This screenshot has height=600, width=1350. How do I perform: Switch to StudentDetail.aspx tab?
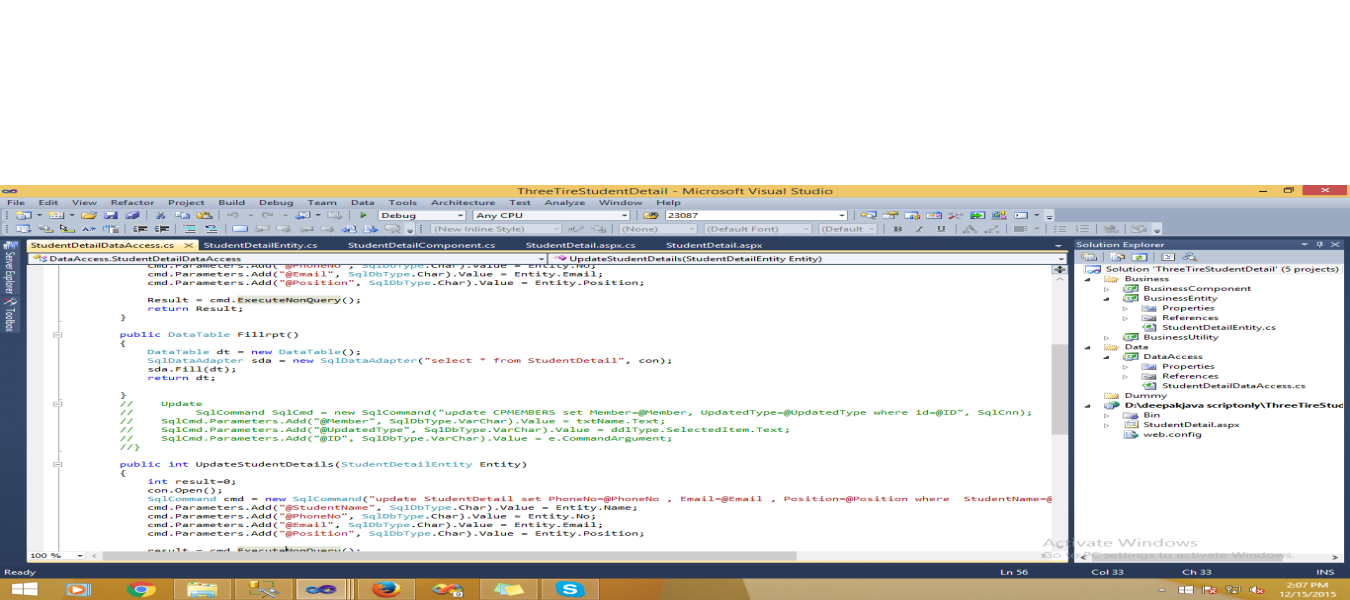tap(714, 245)
